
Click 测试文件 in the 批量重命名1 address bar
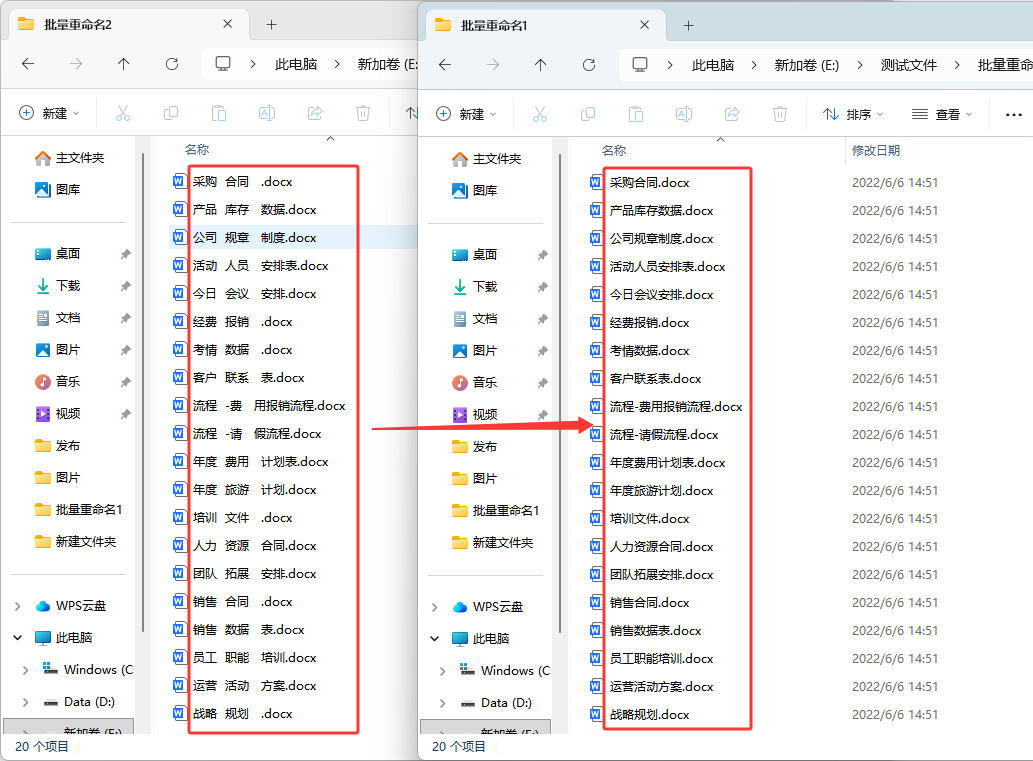(x=908, y=65)
